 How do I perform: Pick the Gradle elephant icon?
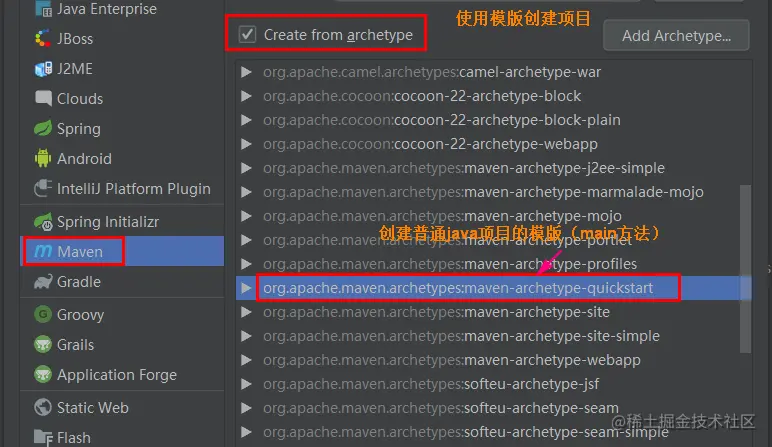pos(43,282)
